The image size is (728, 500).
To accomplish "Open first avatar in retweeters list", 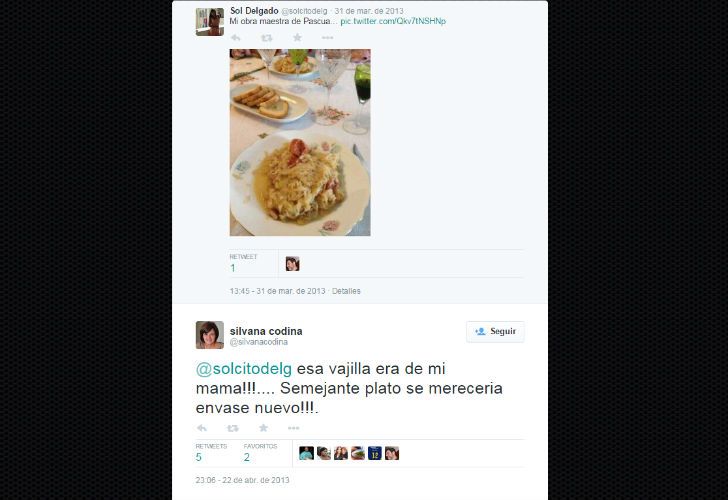I will (x=306, y=453).
